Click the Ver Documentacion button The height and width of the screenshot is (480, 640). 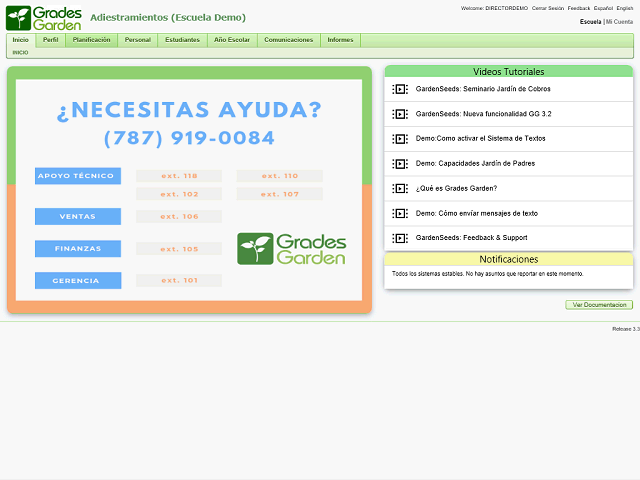599,305
